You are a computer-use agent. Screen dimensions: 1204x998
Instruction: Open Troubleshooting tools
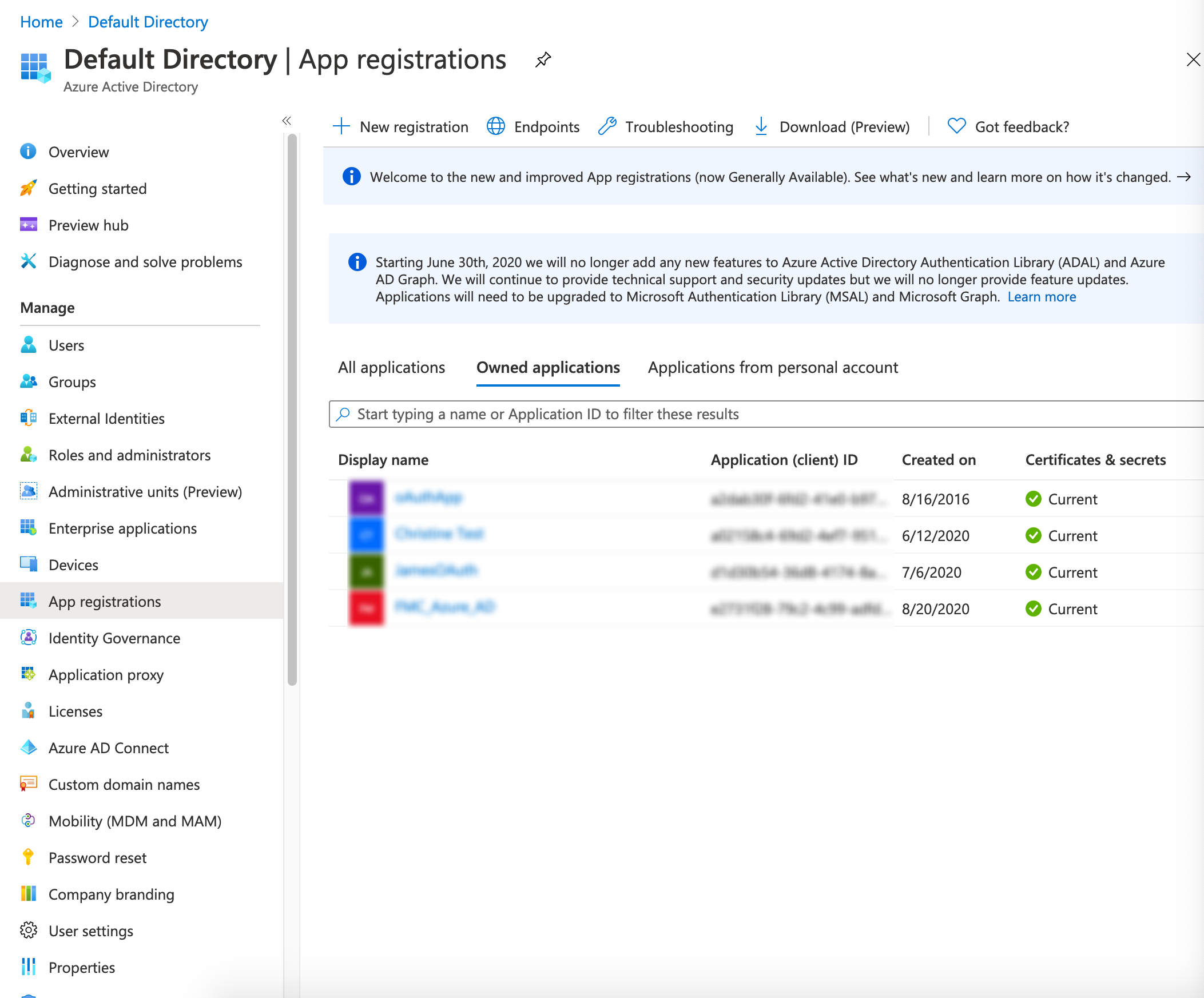pos(666,127)
